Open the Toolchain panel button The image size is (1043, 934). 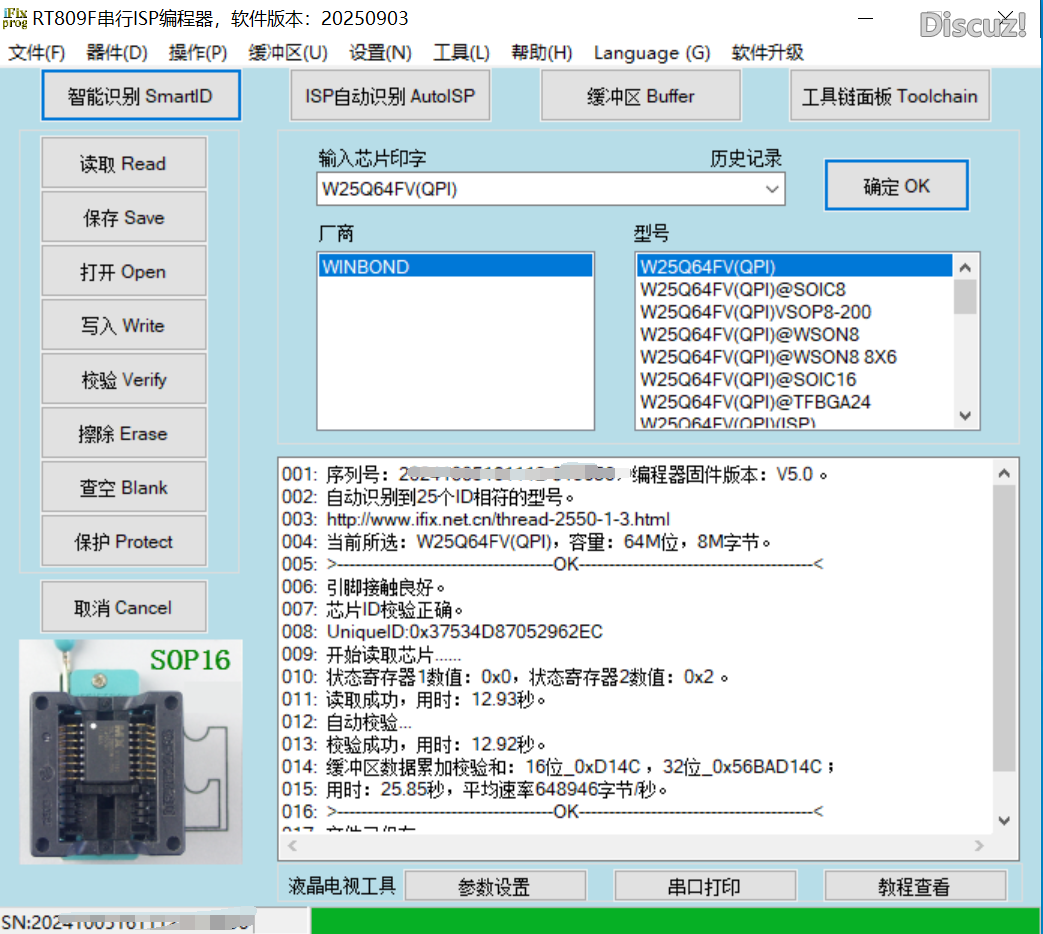click(x=889, y=96)
